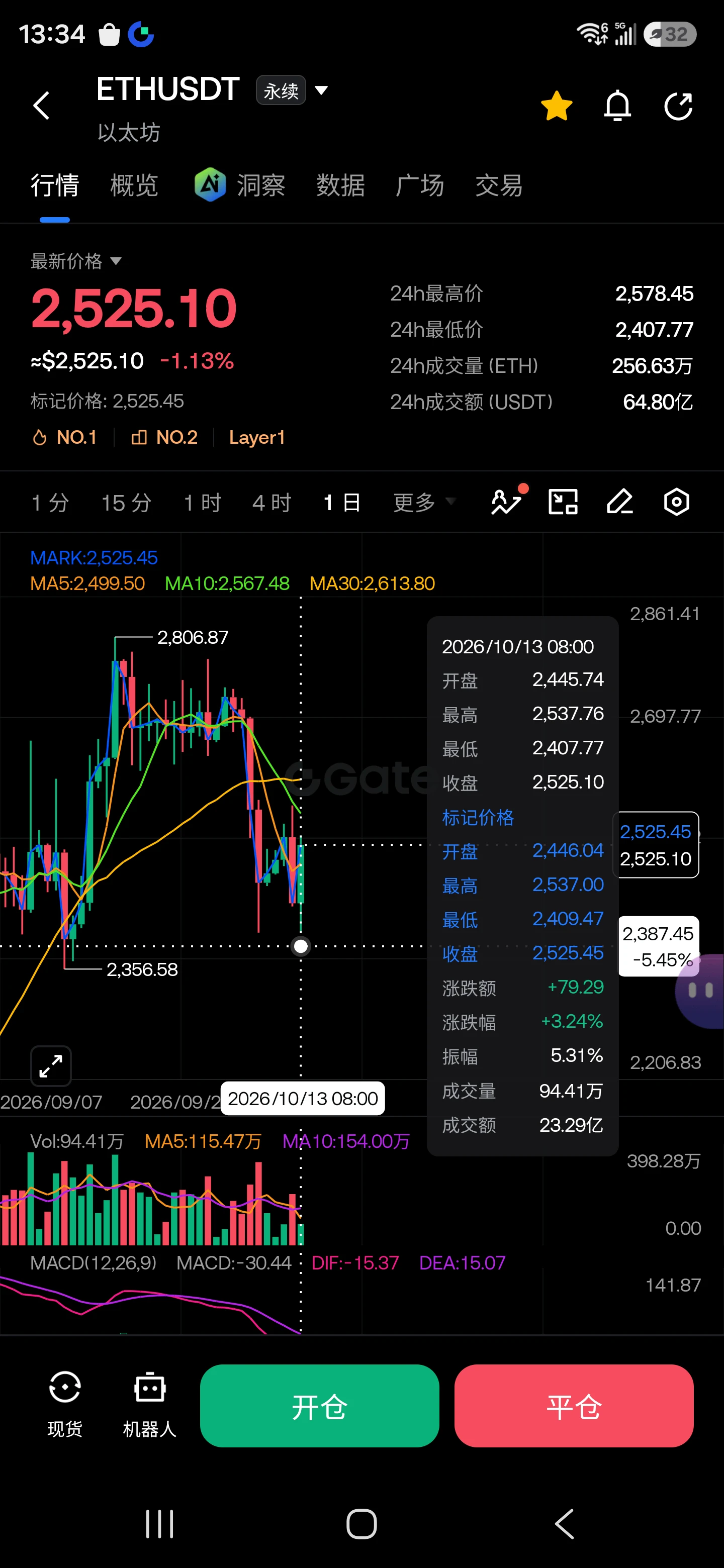Select the 4 时 timeframe

(271, 503)
